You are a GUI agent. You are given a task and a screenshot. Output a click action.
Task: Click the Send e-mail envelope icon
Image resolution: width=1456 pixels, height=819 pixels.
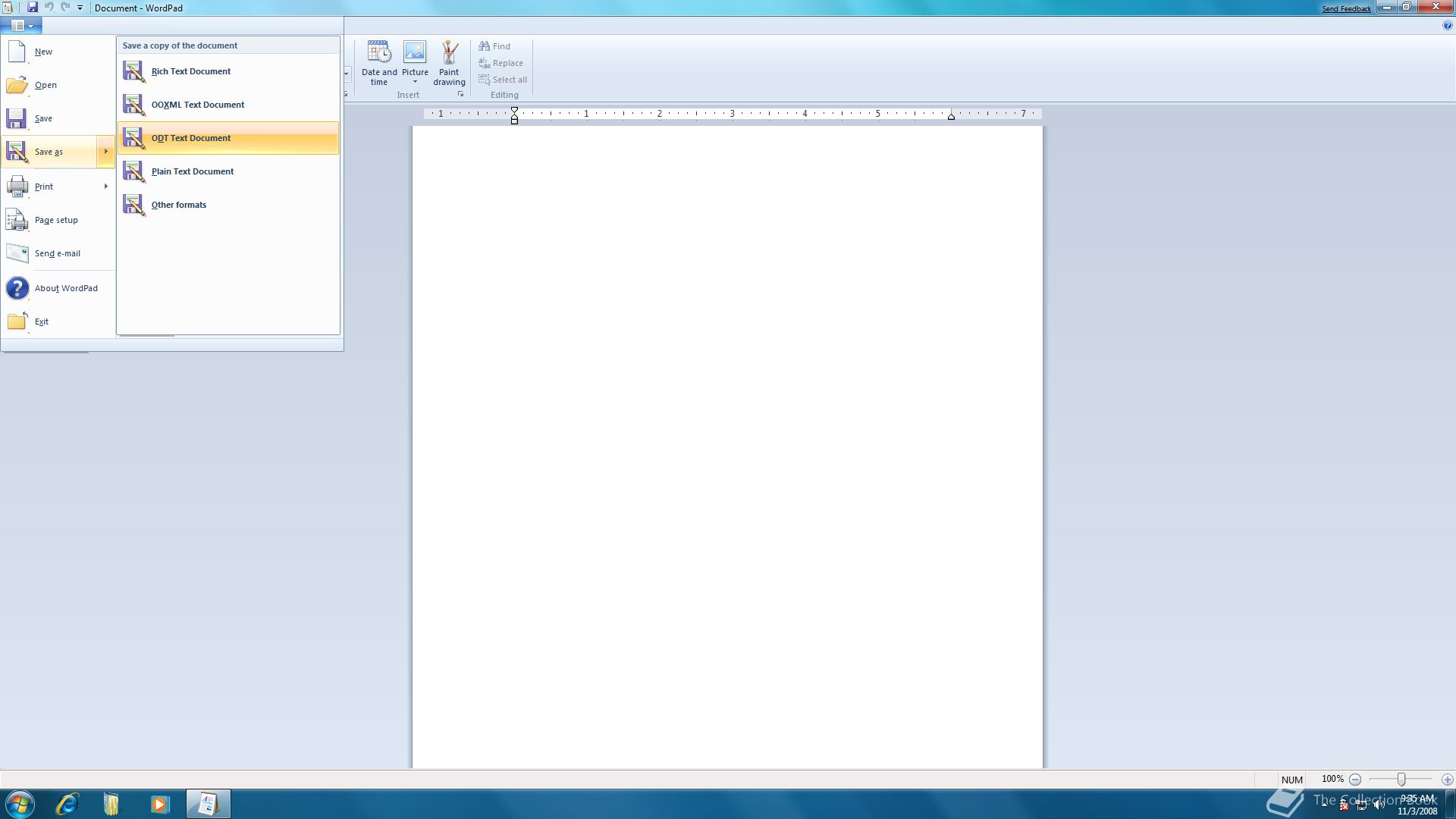17,253
